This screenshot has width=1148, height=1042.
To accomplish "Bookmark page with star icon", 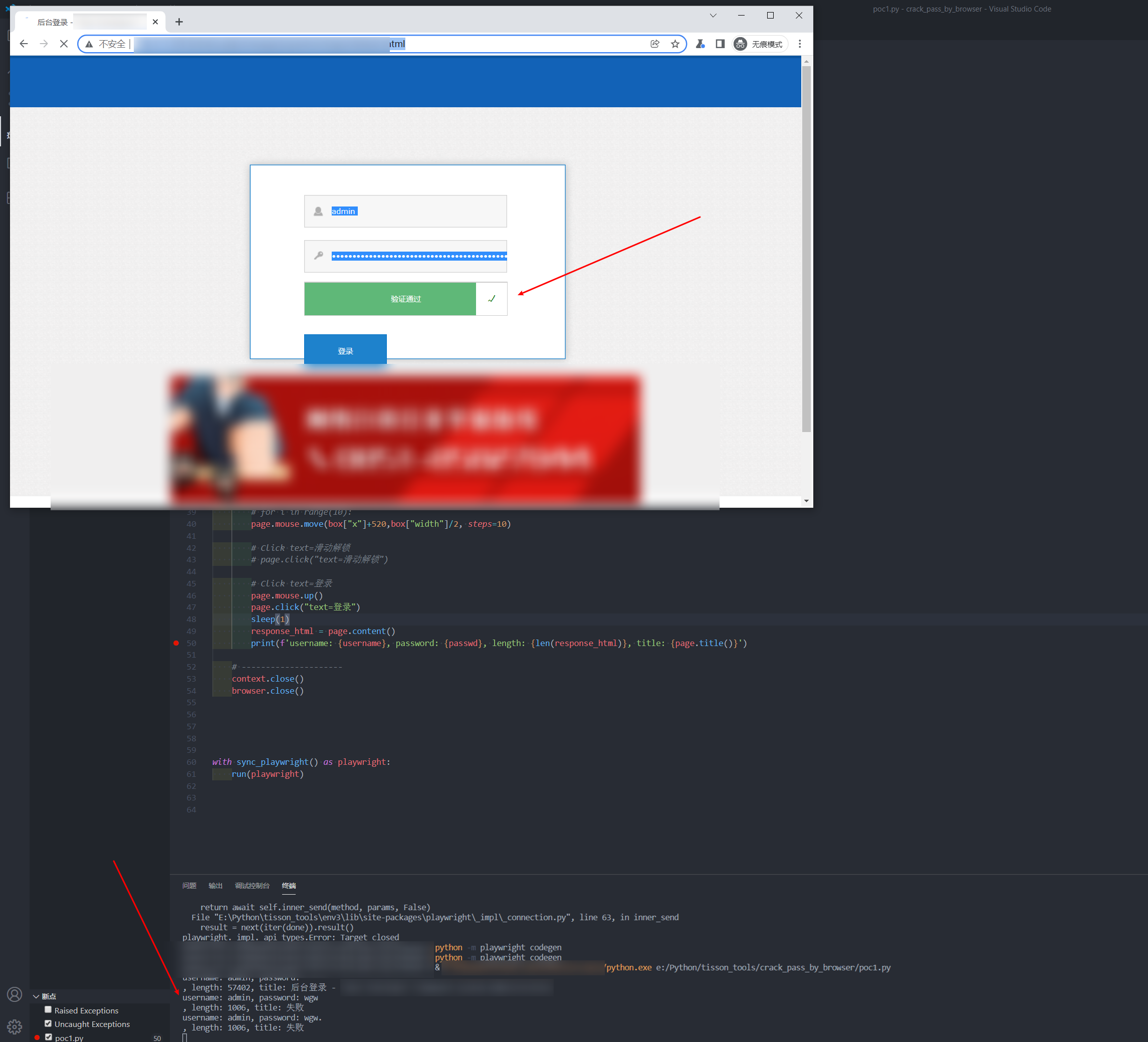I will click(675, 44).
